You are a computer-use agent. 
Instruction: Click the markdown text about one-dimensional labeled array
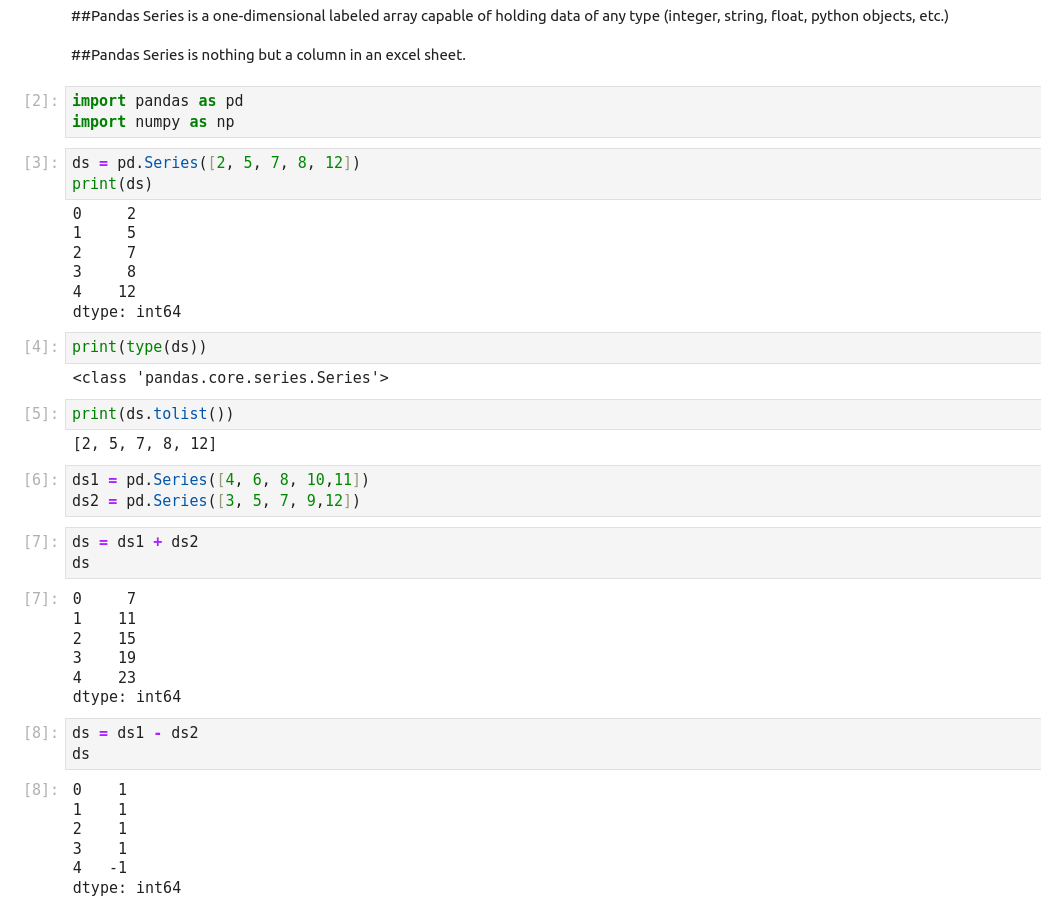coord(509,16)
